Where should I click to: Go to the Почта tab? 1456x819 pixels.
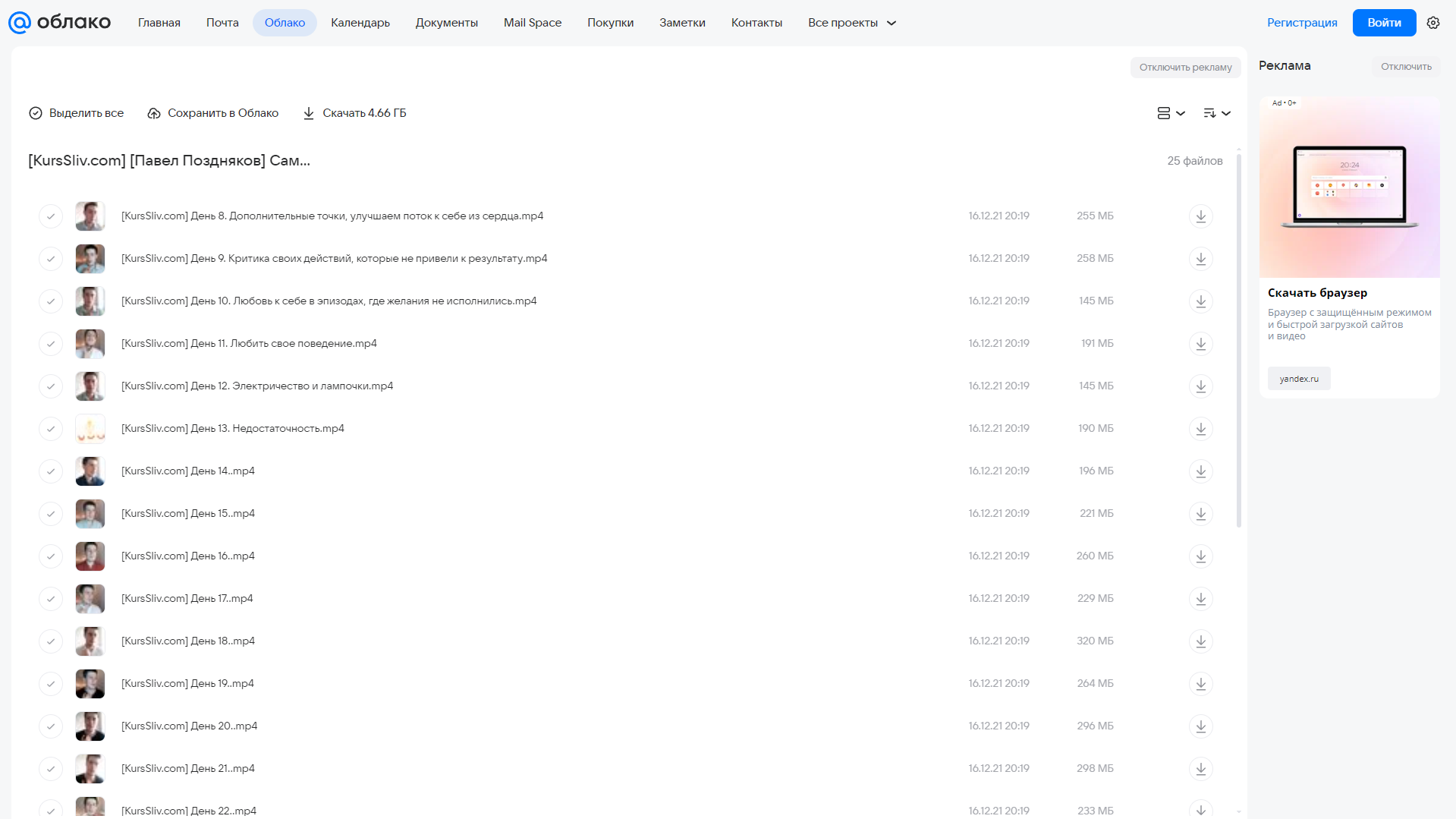pos(222,23)
